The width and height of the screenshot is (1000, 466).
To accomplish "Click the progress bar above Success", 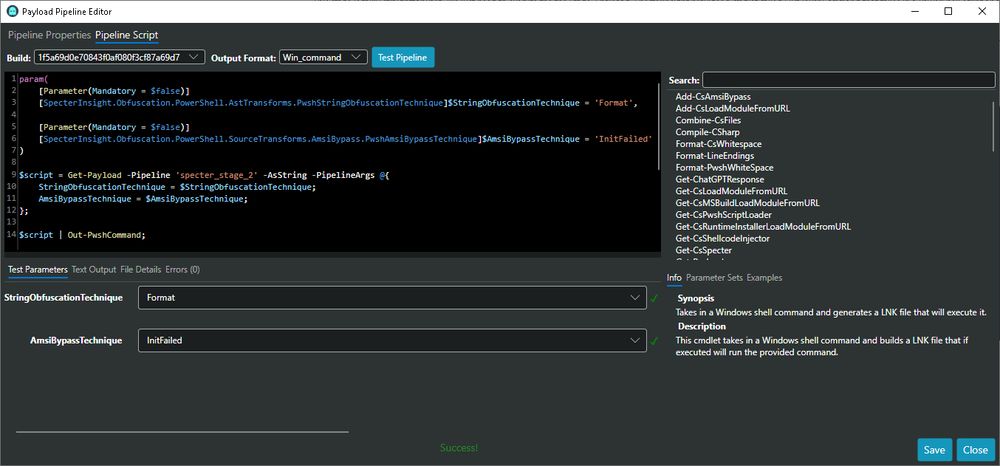I will point(182,432).
